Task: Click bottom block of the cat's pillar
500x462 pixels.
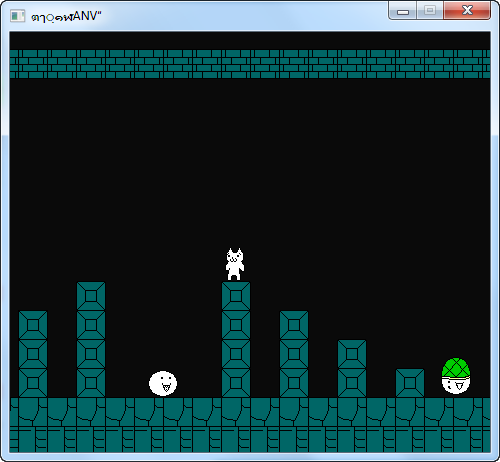Action: tap(236, 383)
